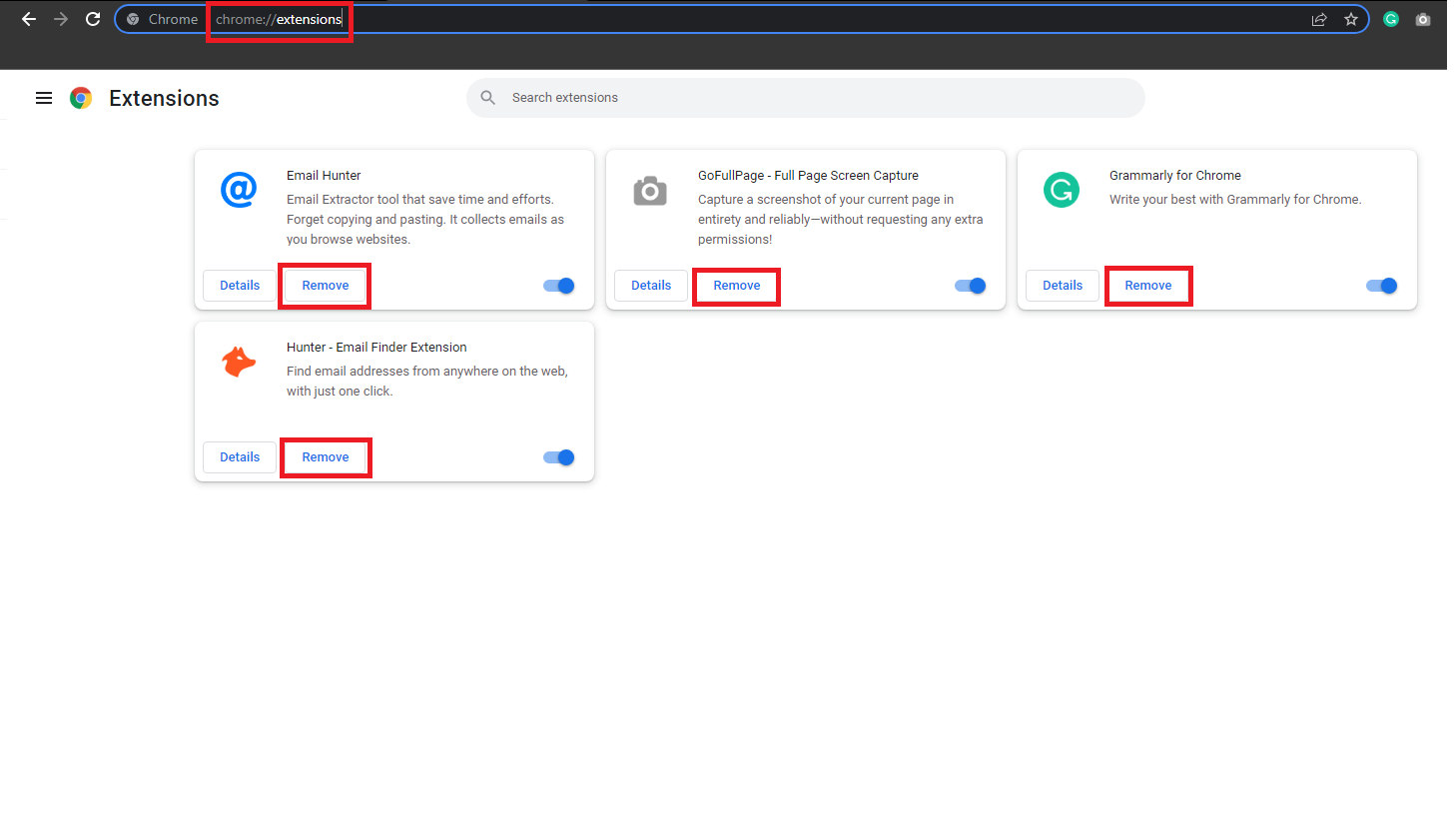This screenshot has height=823, width=1456.
Task: Remove Grammarly for Chrome
Action: point(1148,286)
